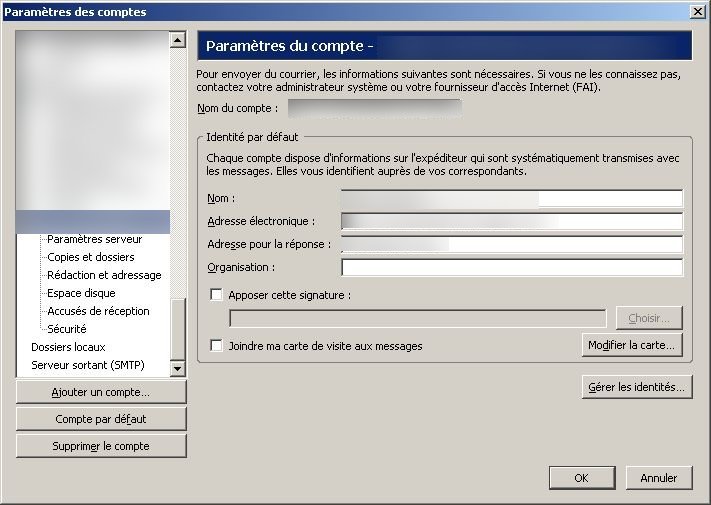This screenshot has width=711, height=505.
Task: Open Accusés de réception settings
Action: pos(98,311)
